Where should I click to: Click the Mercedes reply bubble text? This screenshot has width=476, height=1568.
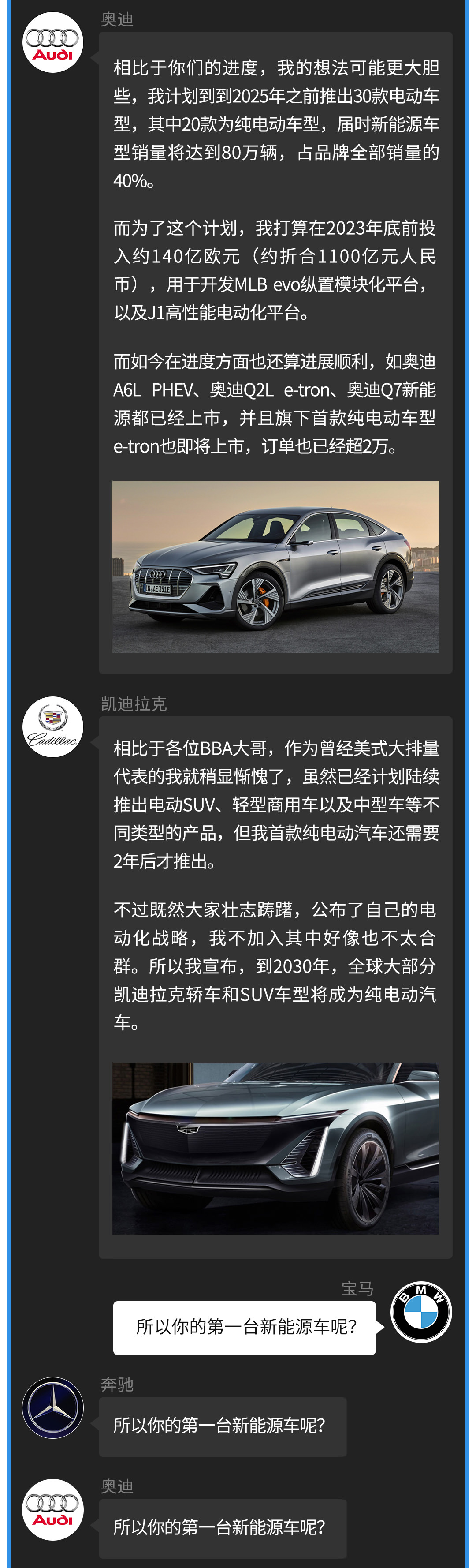coord(219,1425)
